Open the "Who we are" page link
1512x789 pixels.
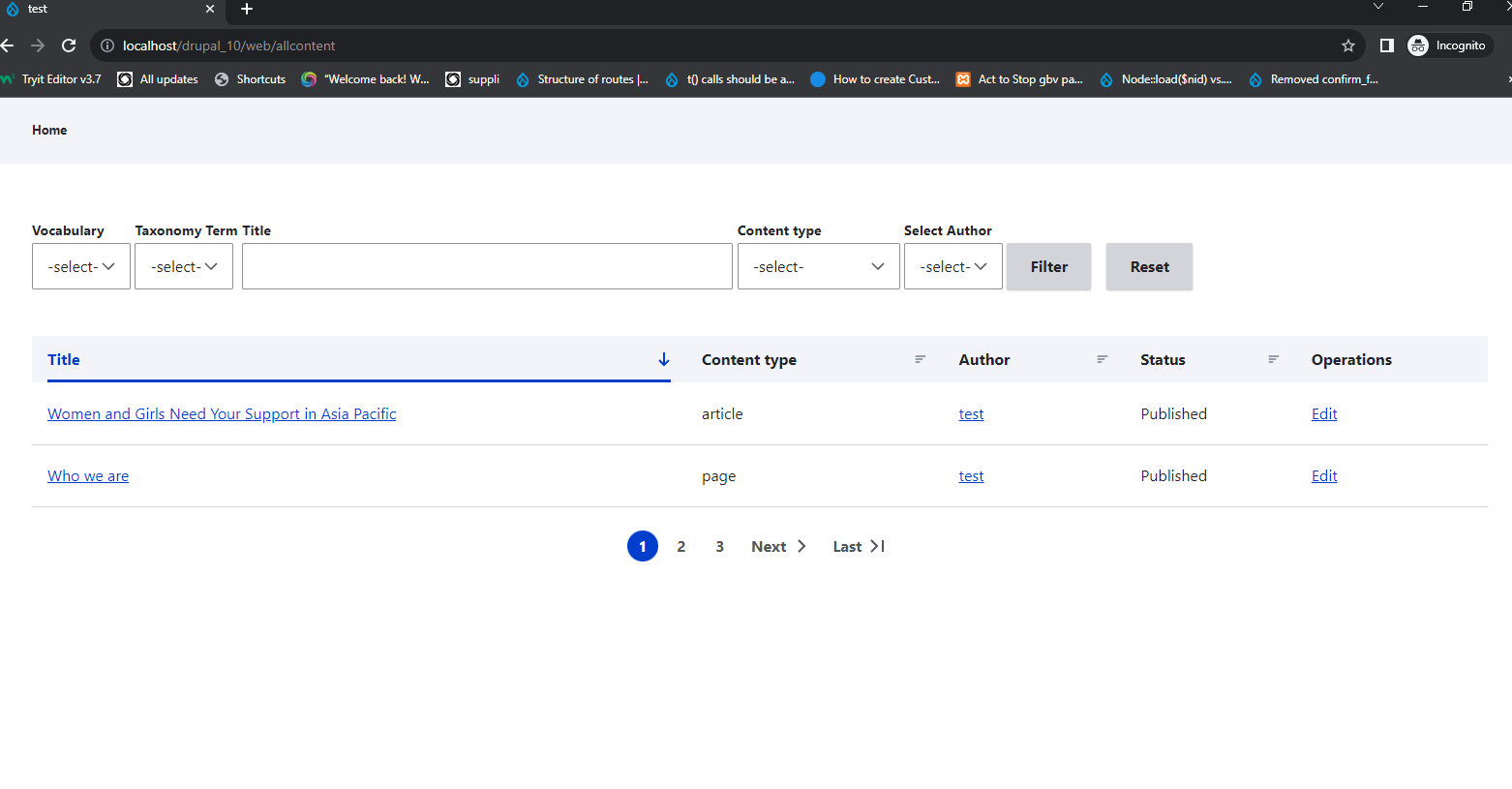click(88, 476)
